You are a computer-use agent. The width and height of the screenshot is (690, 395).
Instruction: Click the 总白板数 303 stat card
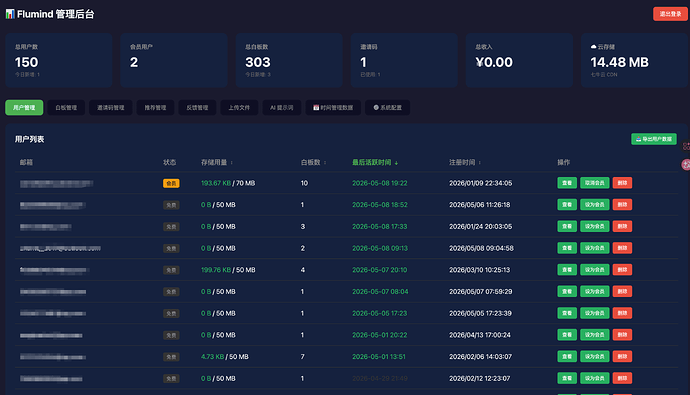(289, 60)
